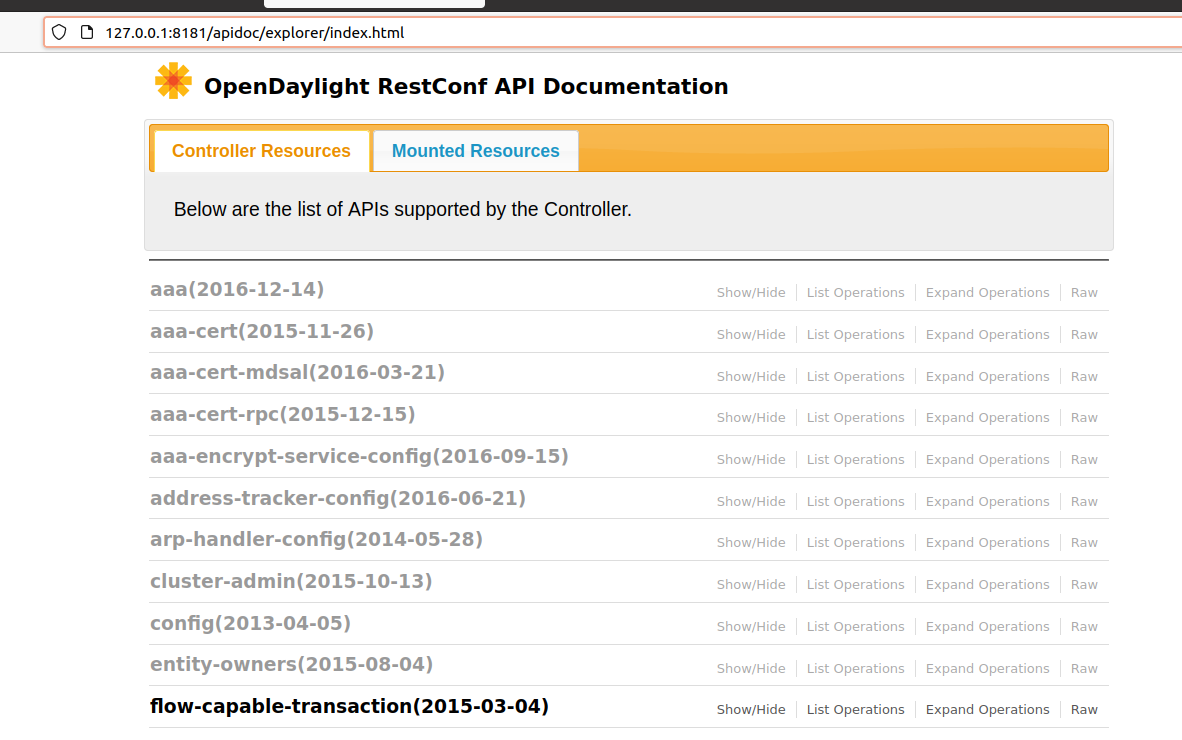
Task: List Operations for config(2013-04-05)
Action: coord(856,627)
